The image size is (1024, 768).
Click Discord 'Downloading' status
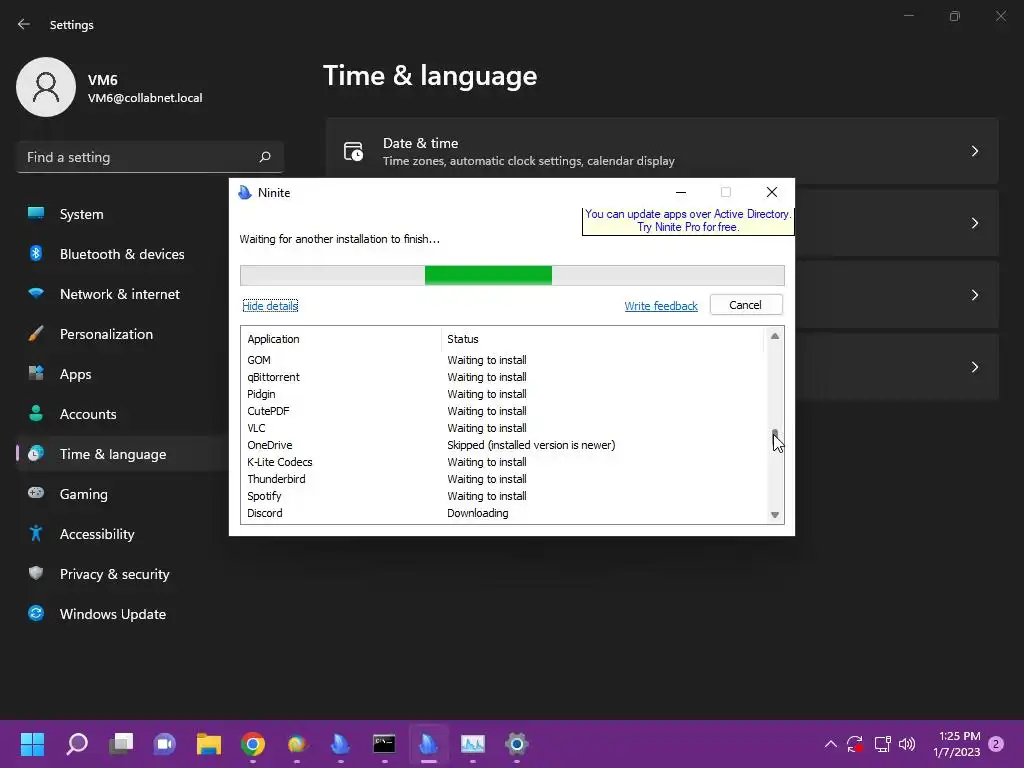477,513
